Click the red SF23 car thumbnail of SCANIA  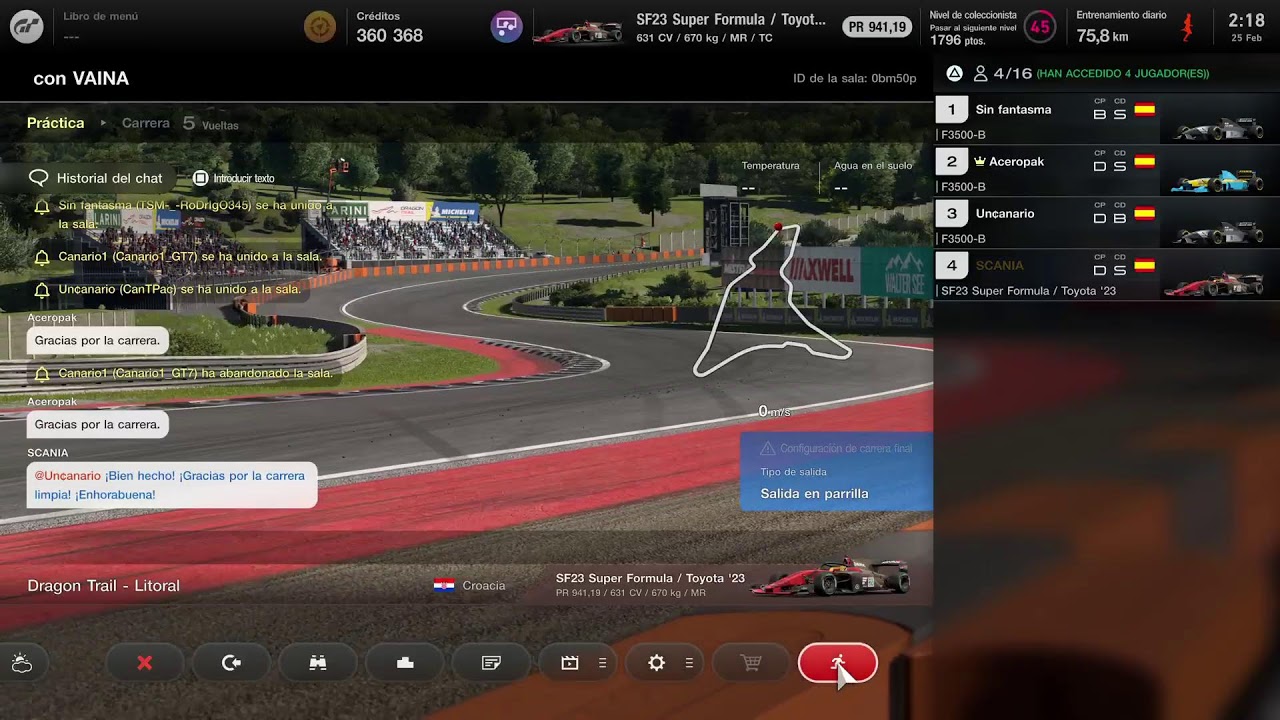(1214, 284)
